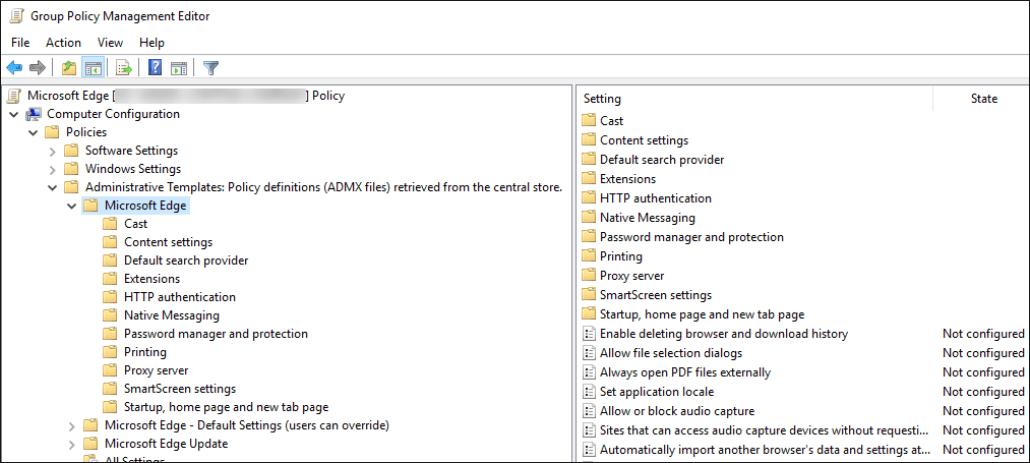Toggle the Show/Hide Action Pane icon
This screenshot has width=1030, height=463.
point(179,68)
